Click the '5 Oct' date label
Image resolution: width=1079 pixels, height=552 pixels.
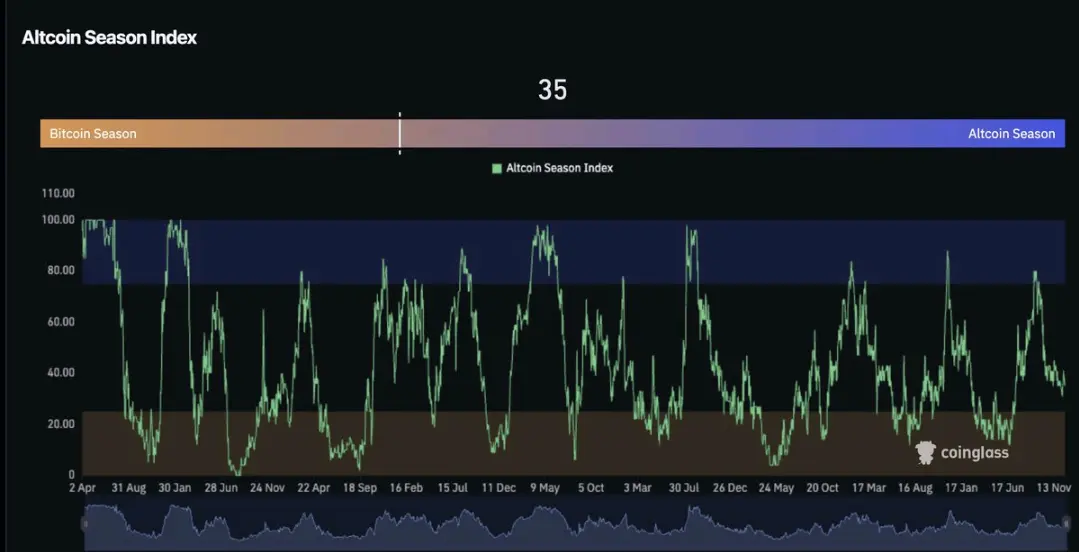coord(591,488)
